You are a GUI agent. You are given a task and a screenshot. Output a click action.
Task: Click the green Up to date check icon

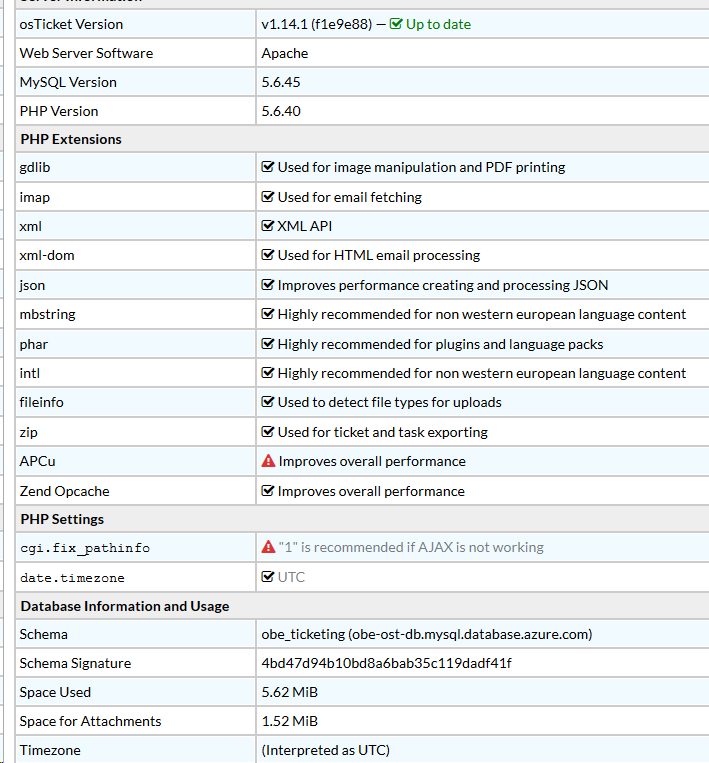(x=396, y=24)
